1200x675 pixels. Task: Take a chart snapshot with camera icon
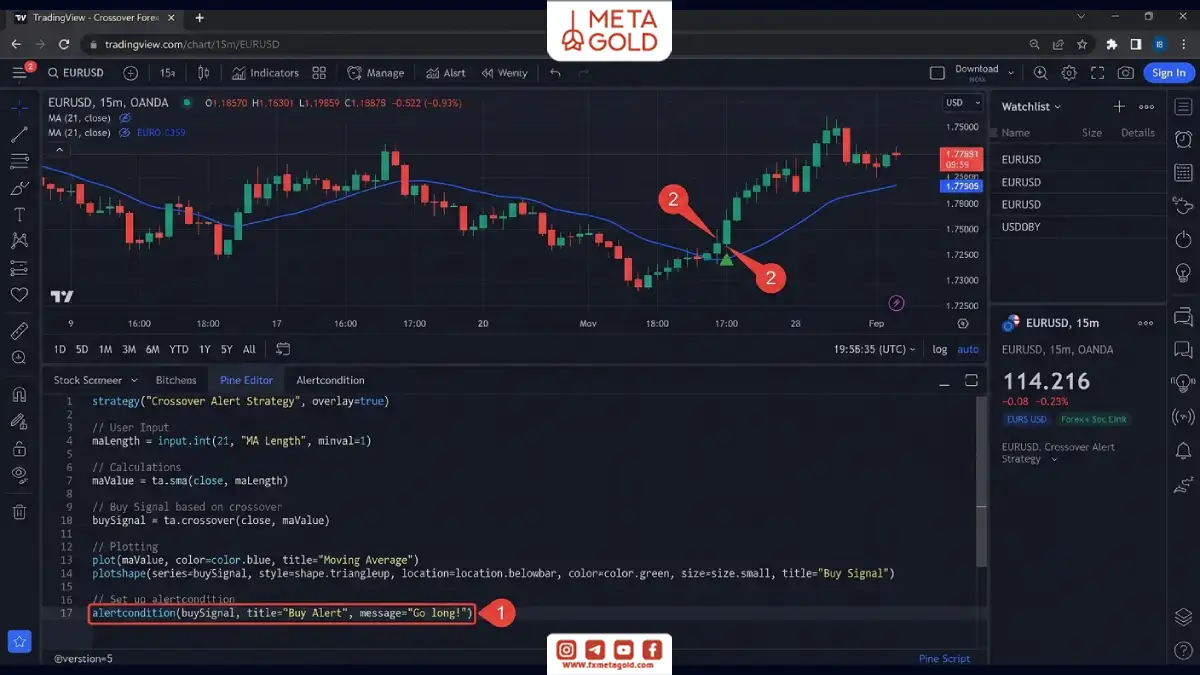(1126, 73)
